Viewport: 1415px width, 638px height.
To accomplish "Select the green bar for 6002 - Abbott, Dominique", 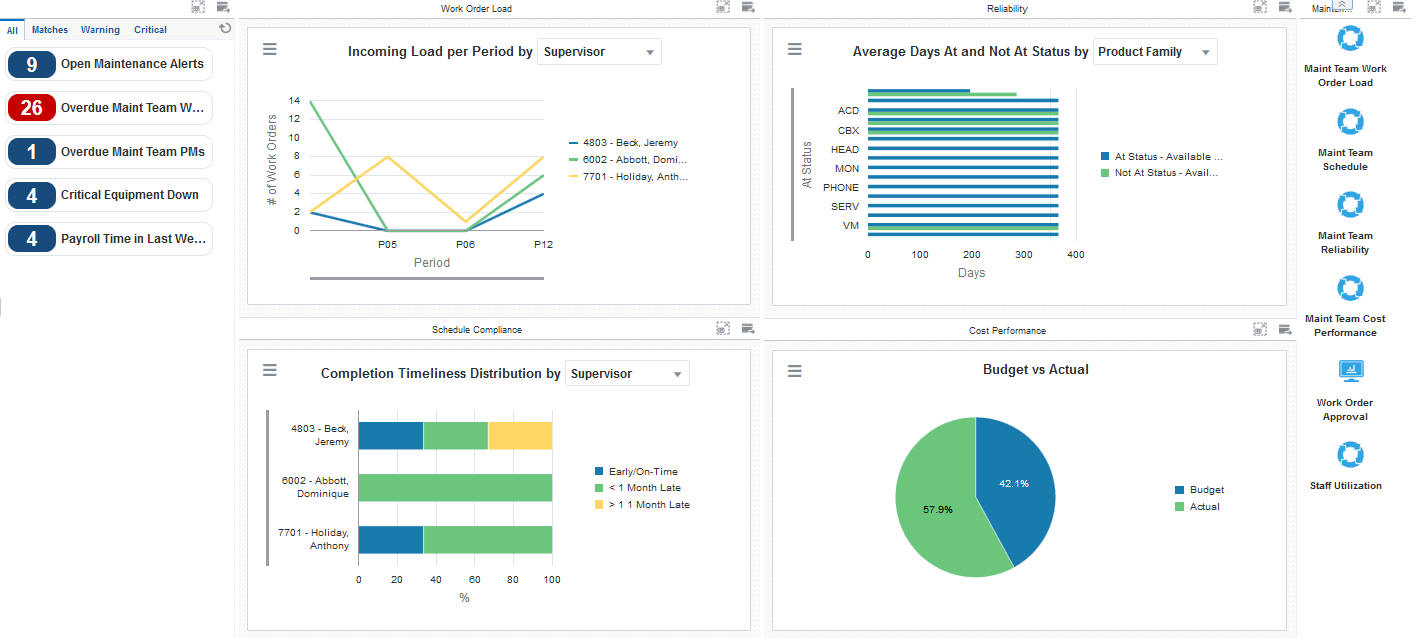I will pyautogui.click(x=455, y=488).
